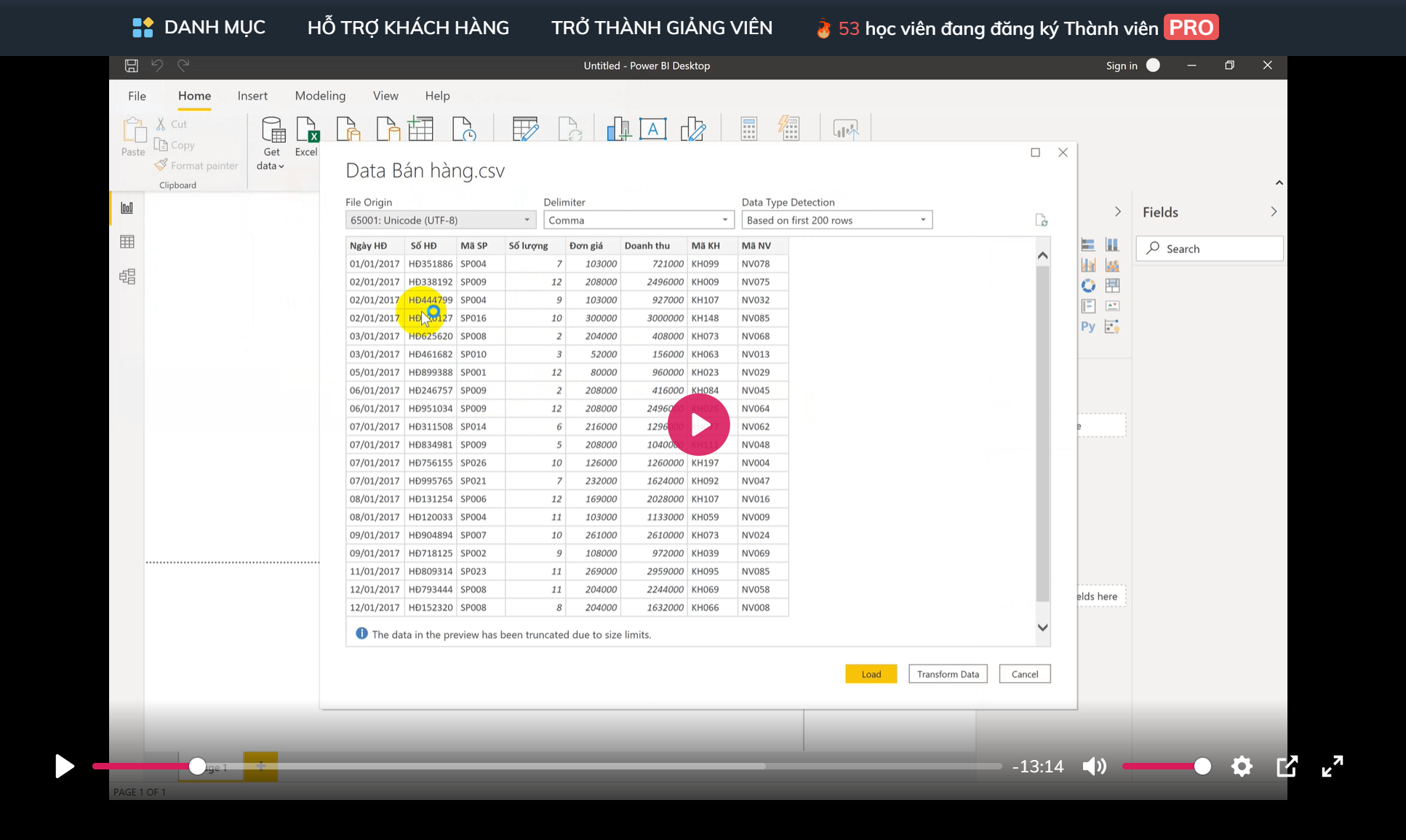Image resolution: width=1406 pixels, height=840 pixels.
Task: Close the Data Bán hàng.csv dialog
Action: (x=1063, y=153)
